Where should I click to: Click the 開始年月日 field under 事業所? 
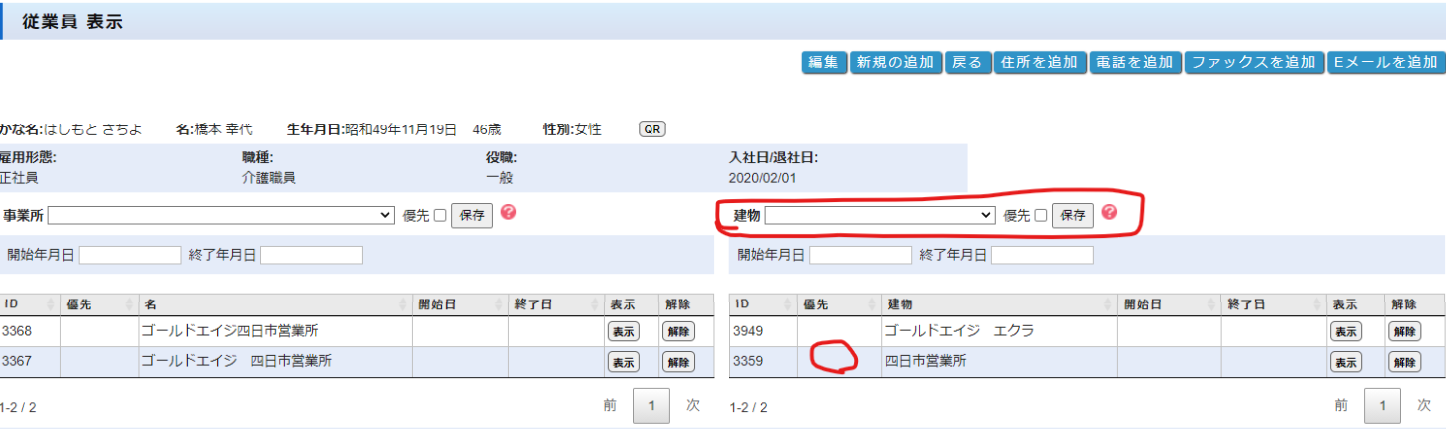pyautogui.click(x=130, y=255)
